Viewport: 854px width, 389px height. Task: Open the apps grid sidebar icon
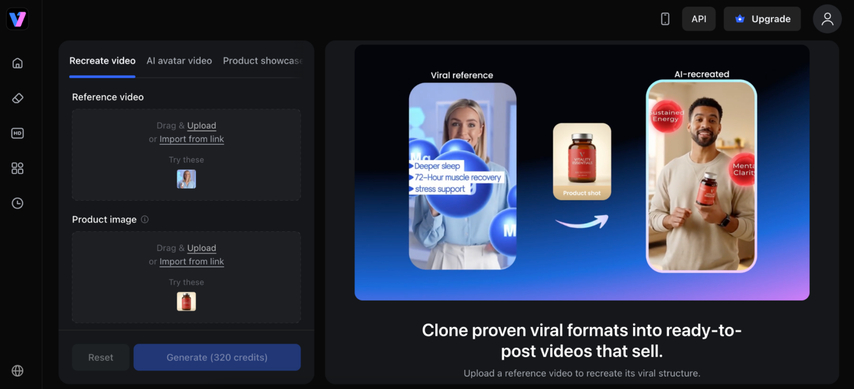point(17,168)
